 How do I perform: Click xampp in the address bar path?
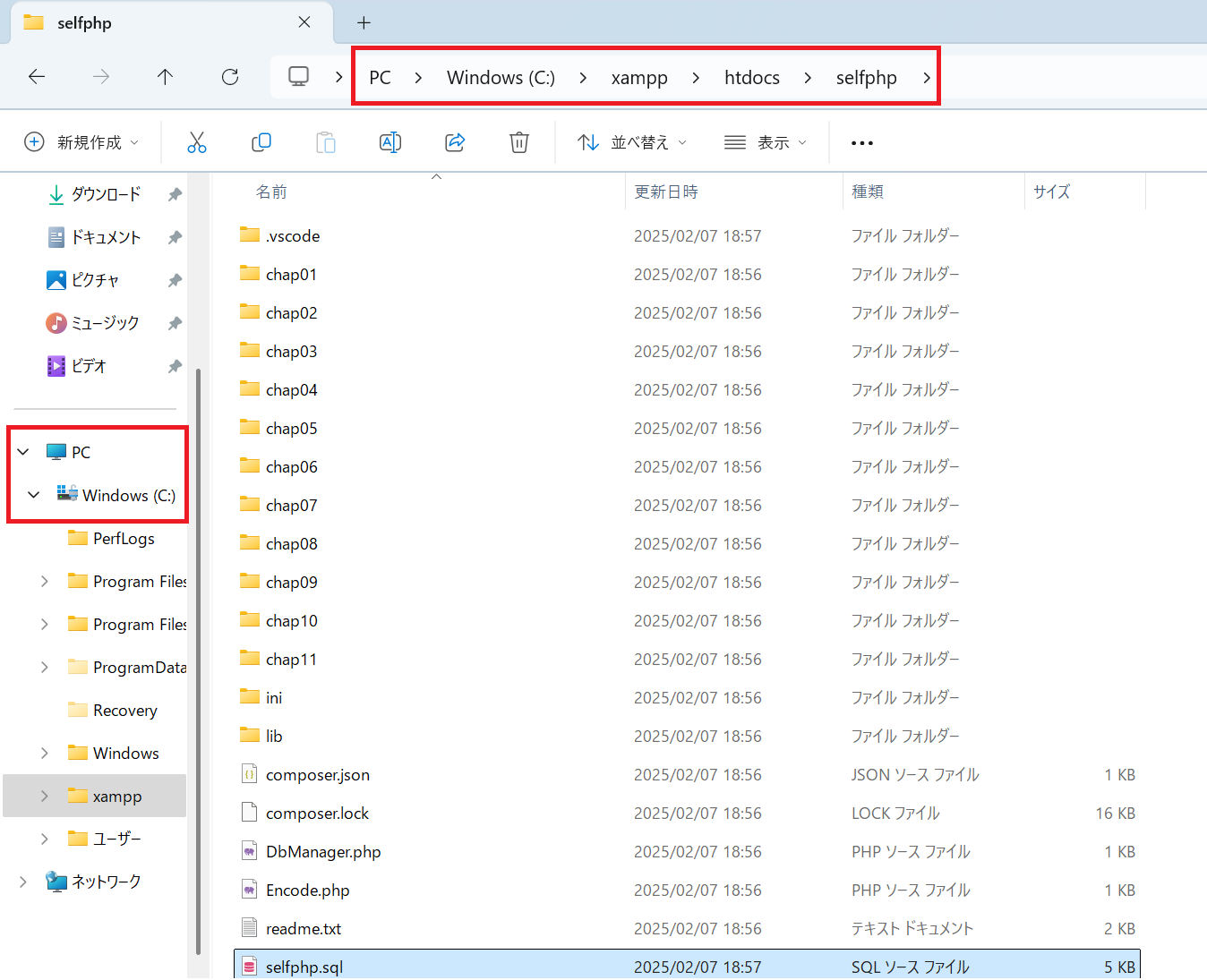point(639,78)
